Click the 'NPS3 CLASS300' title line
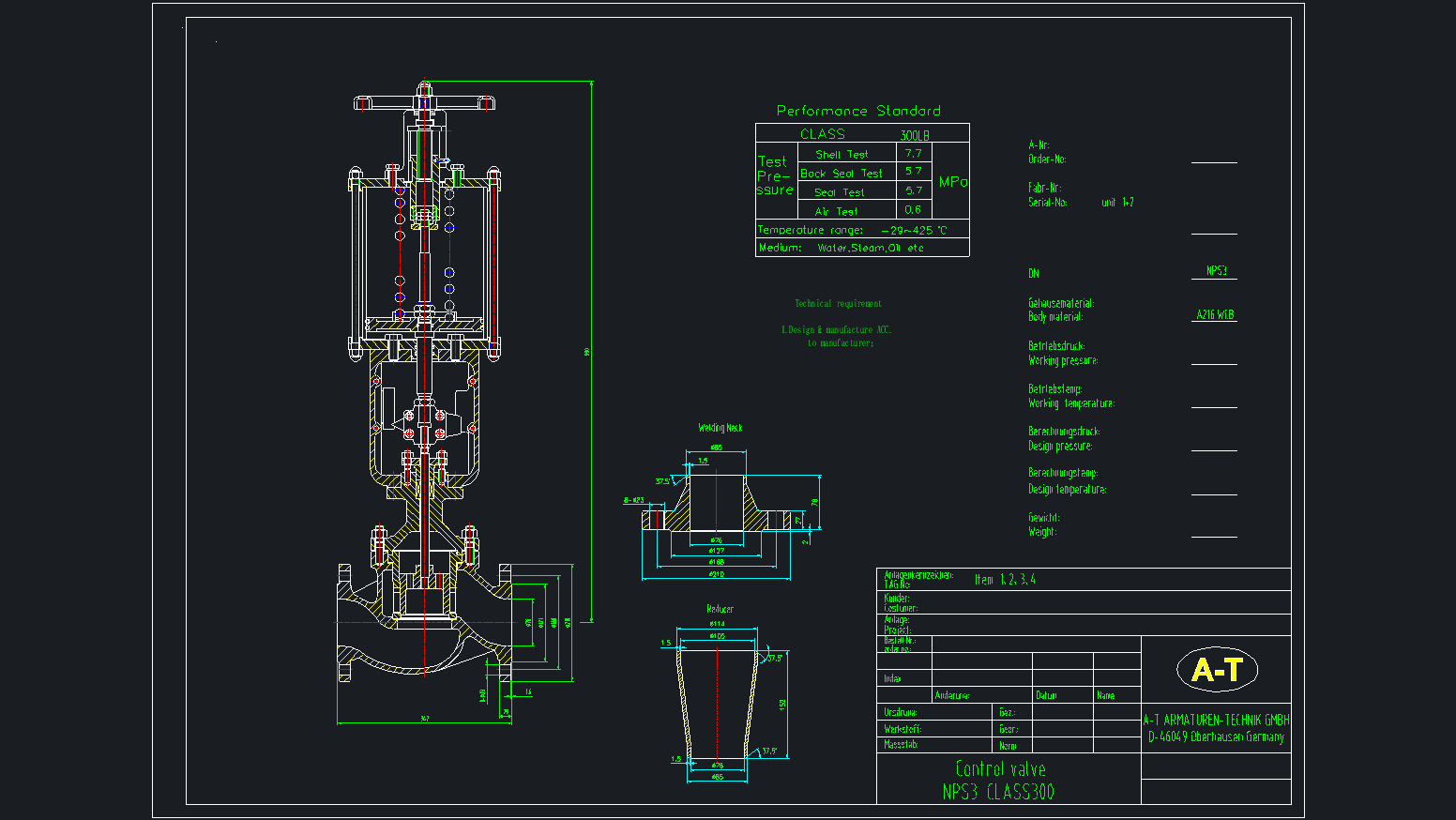The width and height of the screenshot is (1456, 820). point(999,792)
